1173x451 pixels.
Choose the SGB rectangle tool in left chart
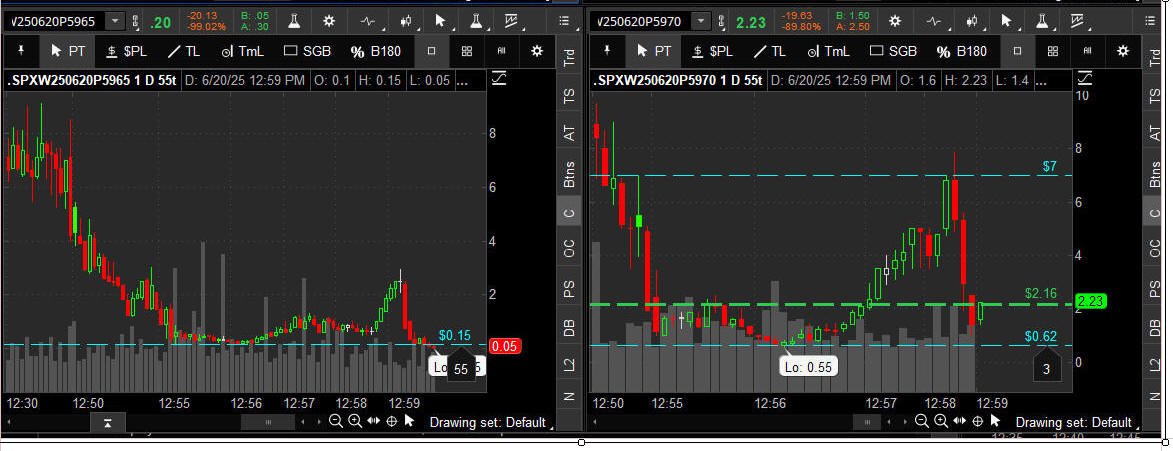click(306, 51)
